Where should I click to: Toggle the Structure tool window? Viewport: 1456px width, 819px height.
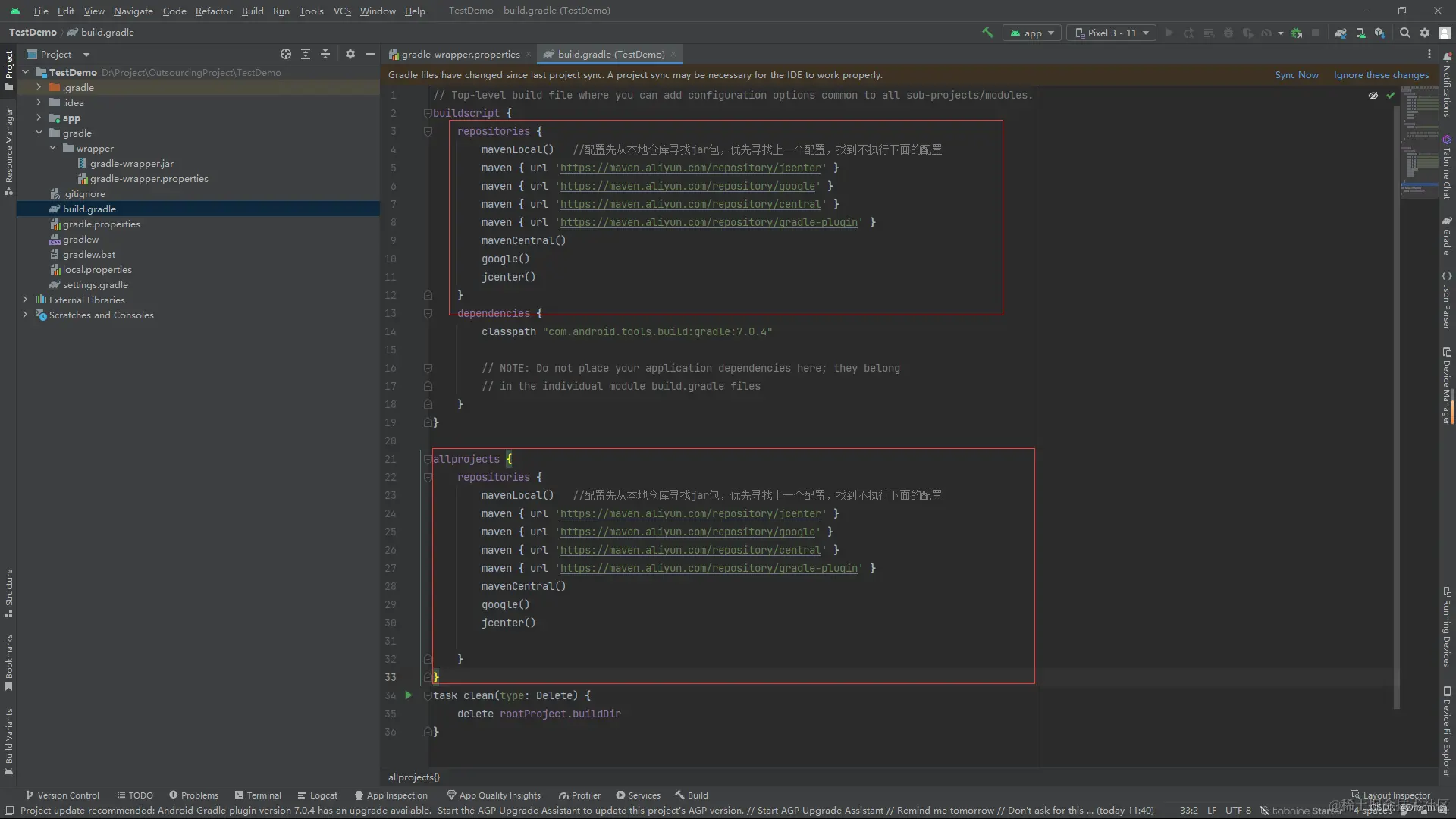[x=8, y=593]
